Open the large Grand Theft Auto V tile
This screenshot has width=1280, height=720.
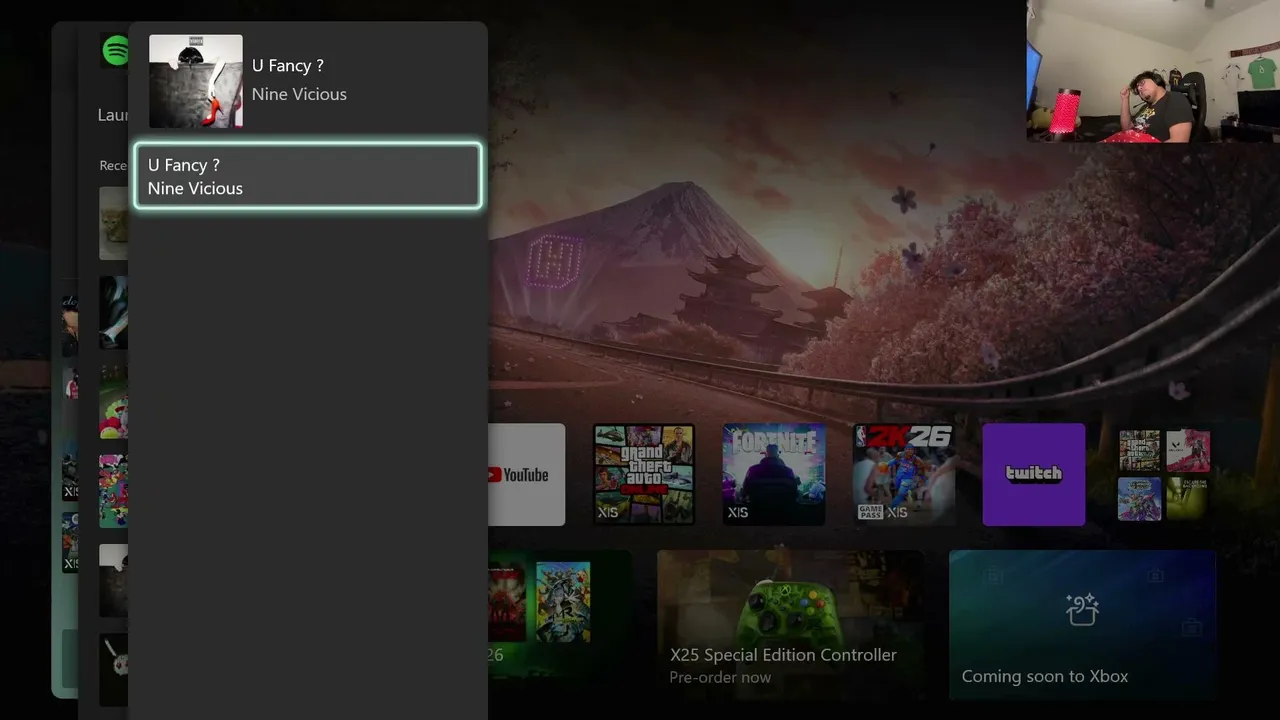point(644,474)
